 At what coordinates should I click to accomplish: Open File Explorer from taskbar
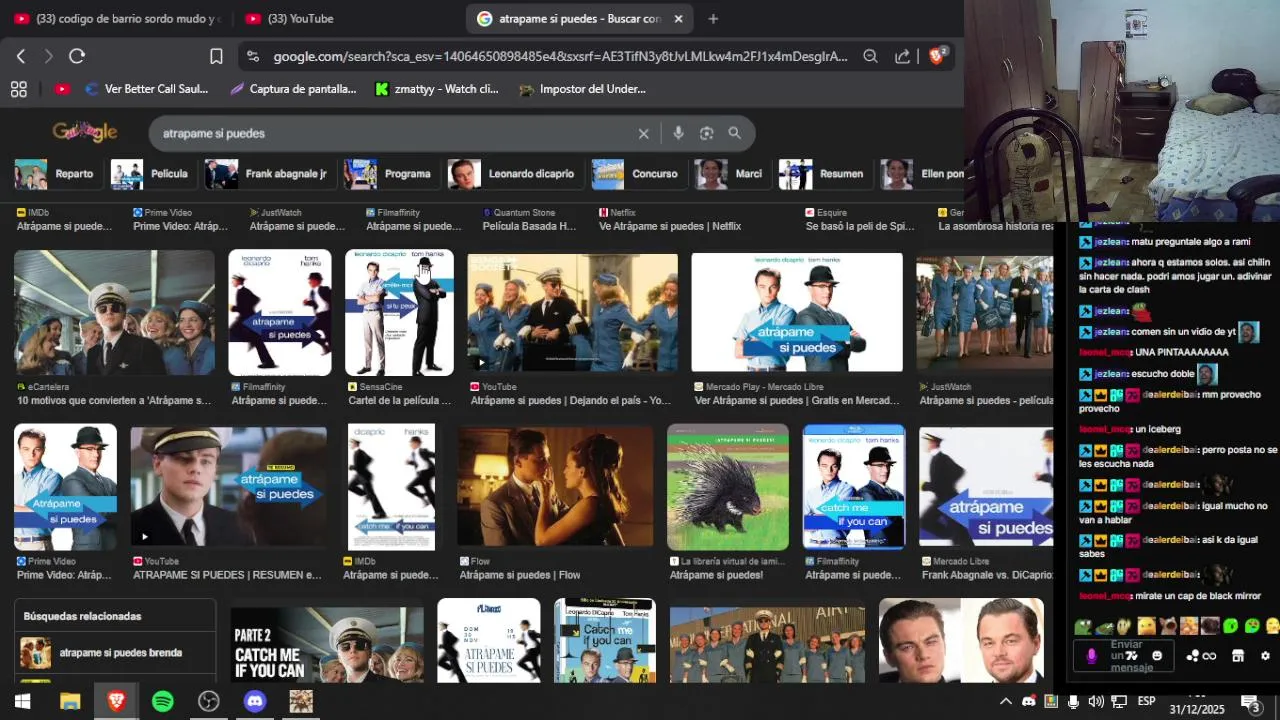[x=70, y=701]
